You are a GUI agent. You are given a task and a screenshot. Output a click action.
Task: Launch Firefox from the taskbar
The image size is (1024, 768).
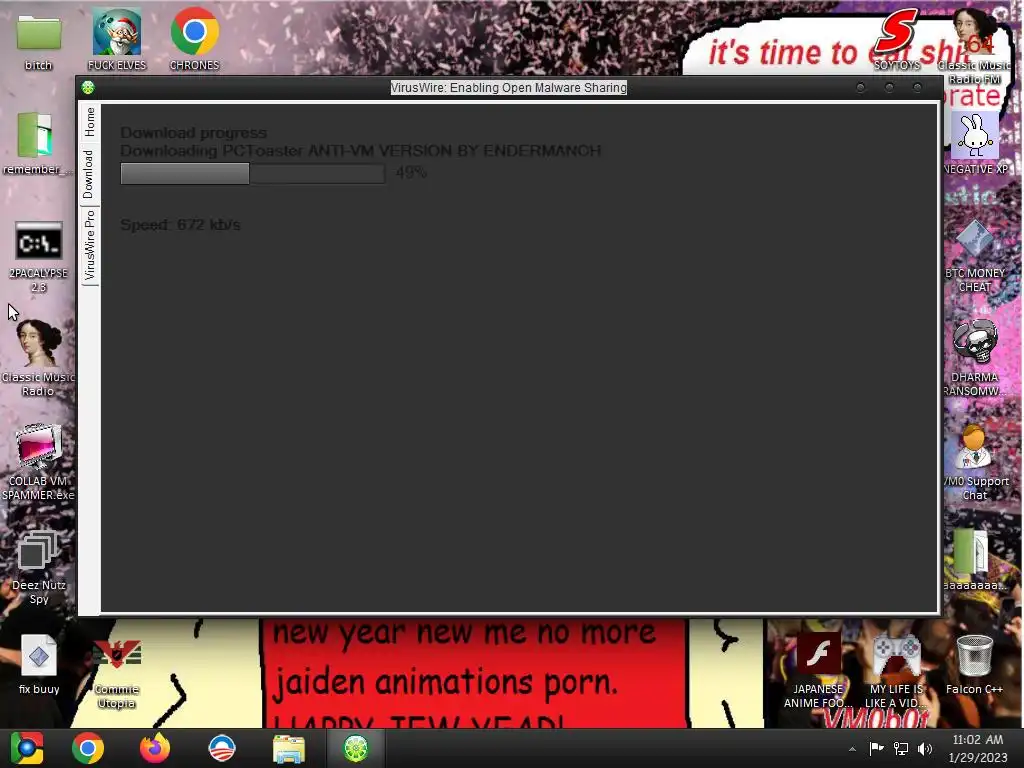(155, 748)
